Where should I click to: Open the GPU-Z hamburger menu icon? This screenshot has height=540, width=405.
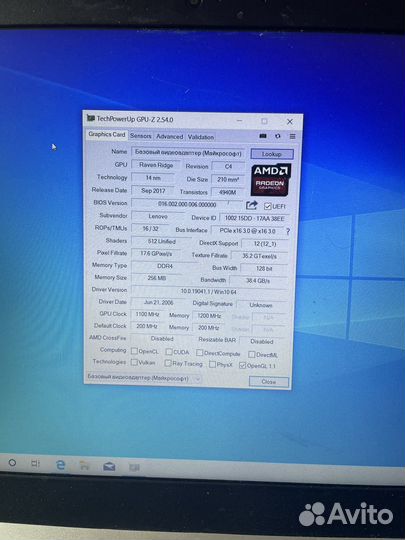tap(292, 136)
